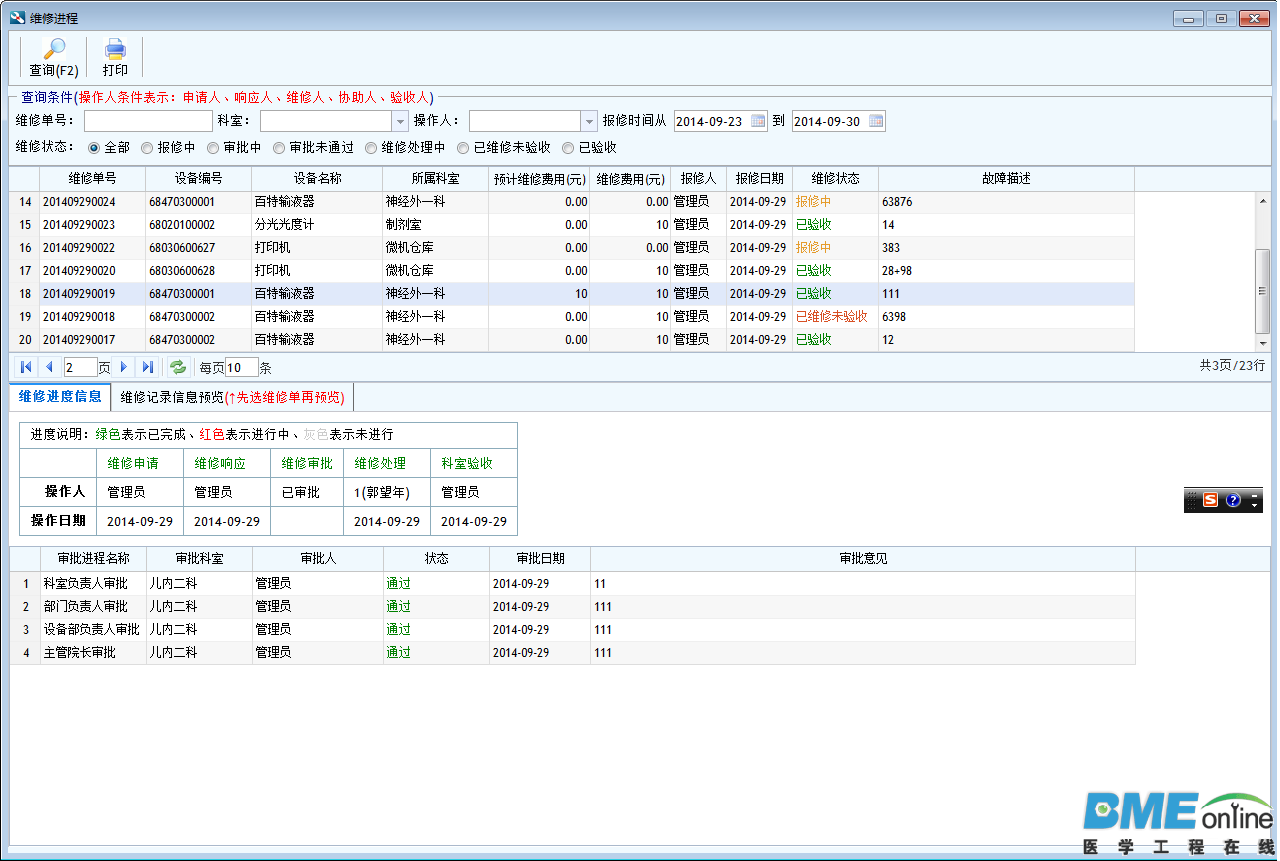Click the page number field
The width and height of the screenshot is (1280, 861).
tap(80, 367)
